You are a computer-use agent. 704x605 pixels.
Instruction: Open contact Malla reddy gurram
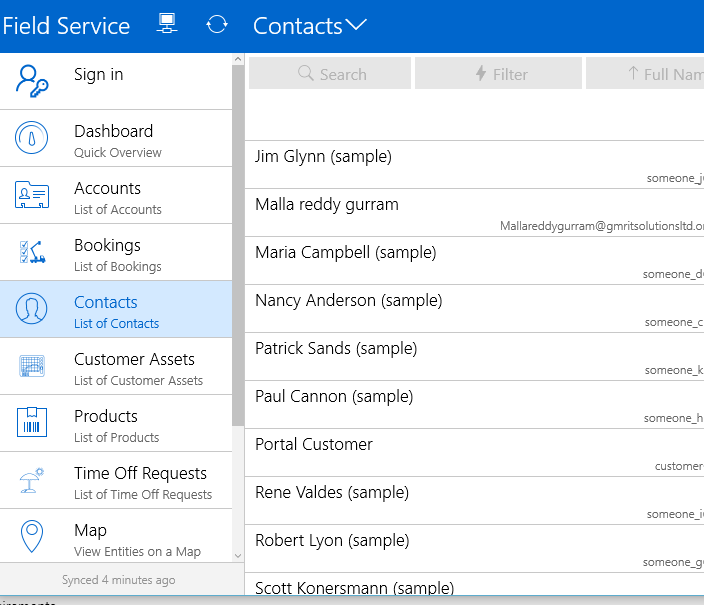coord(475,213)
